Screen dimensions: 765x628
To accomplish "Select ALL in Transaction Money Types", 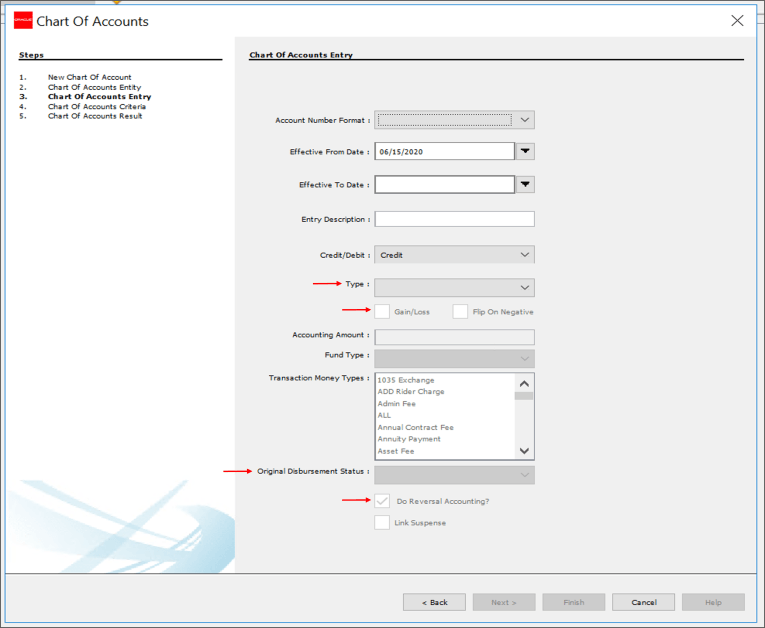I will [384, 415].
